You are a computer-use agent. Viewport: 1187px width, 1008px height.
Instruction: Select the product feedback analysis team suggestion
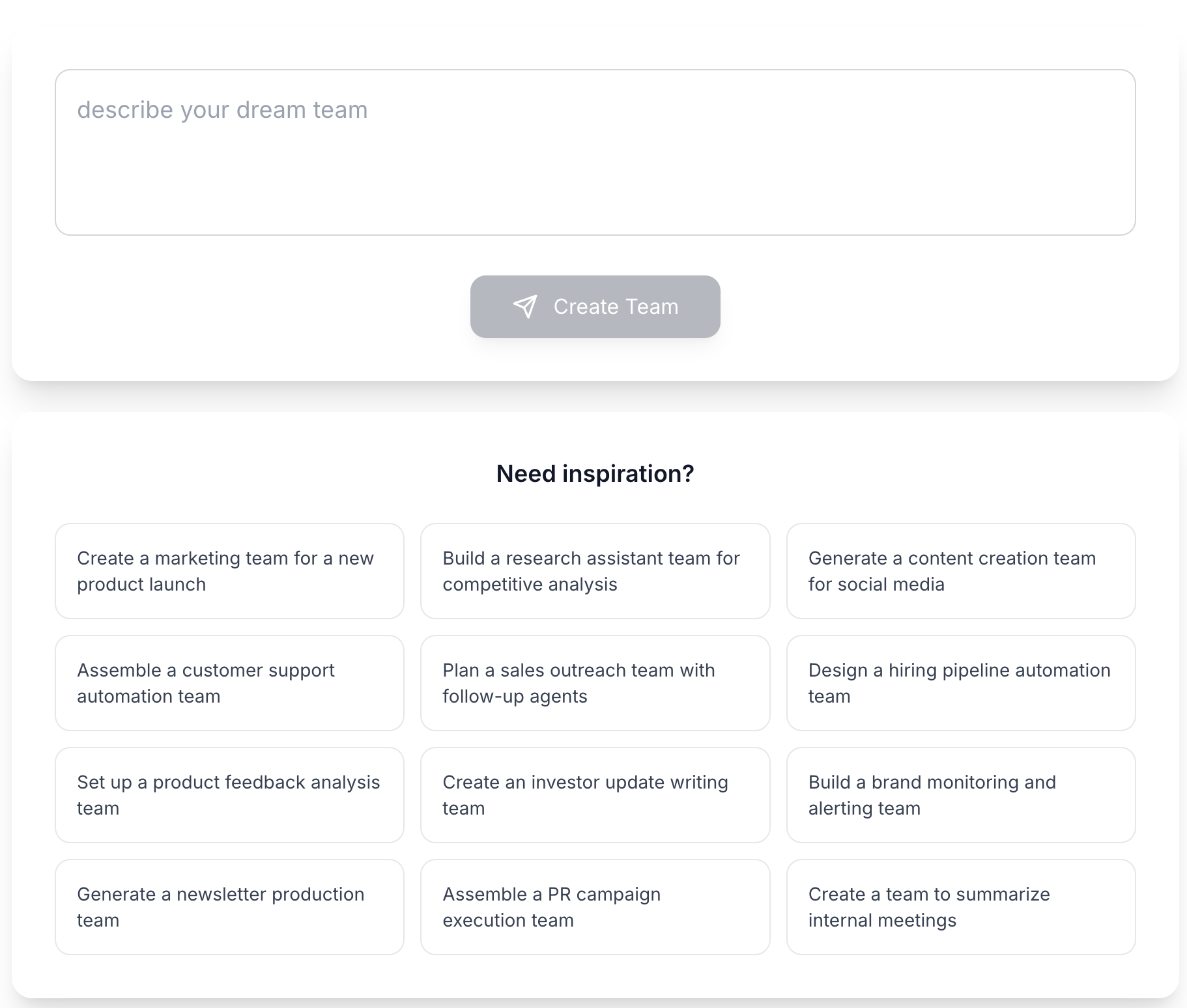229,795
